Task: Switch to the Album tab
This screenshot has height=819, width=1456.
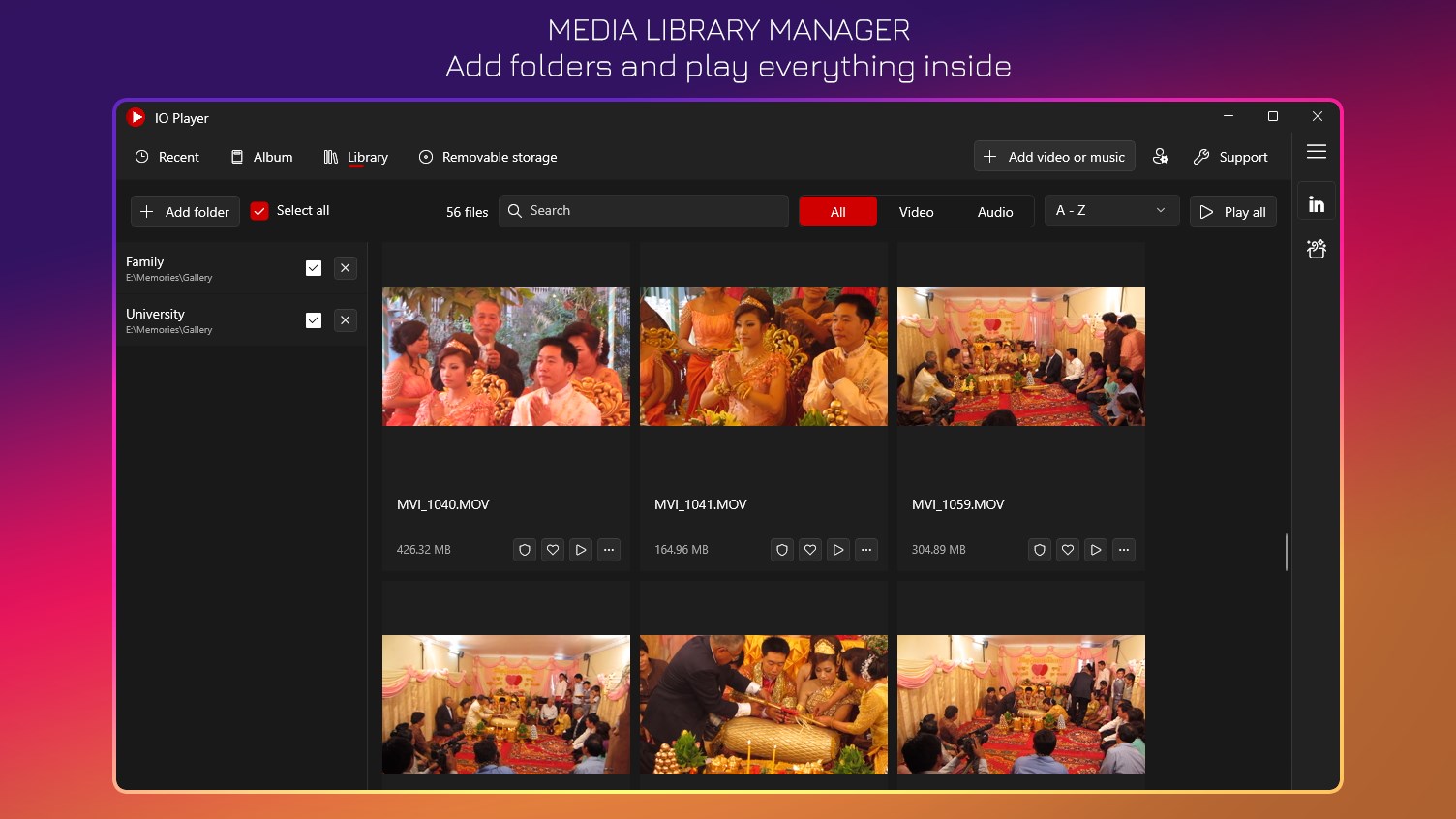Action: [262, 157]
